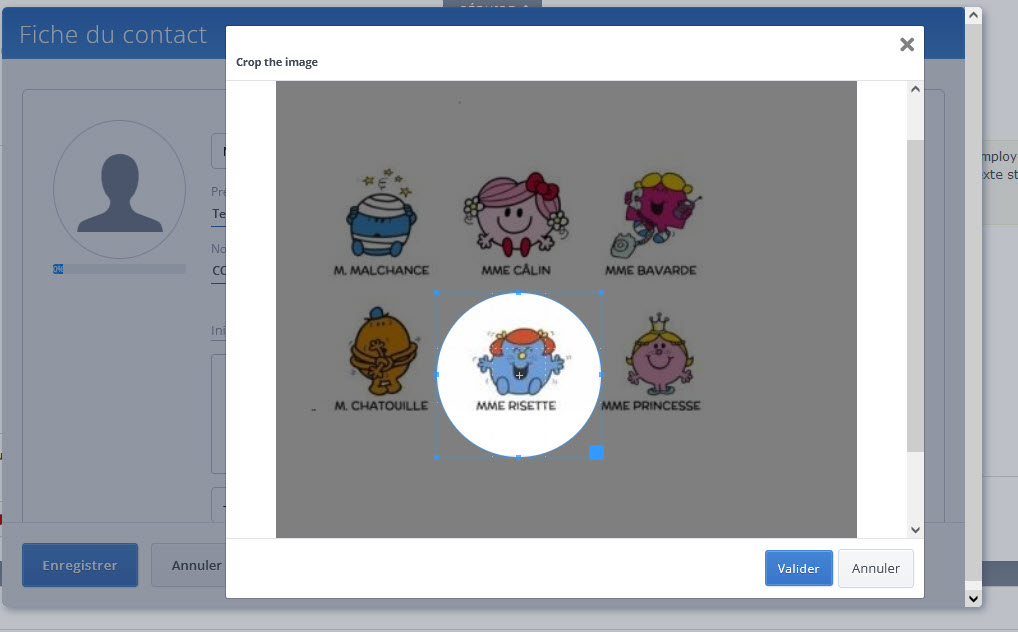This screenshot has height=632, width=1018.
Task: Click the 'Crop the image' title text
Action: (277, 62)
